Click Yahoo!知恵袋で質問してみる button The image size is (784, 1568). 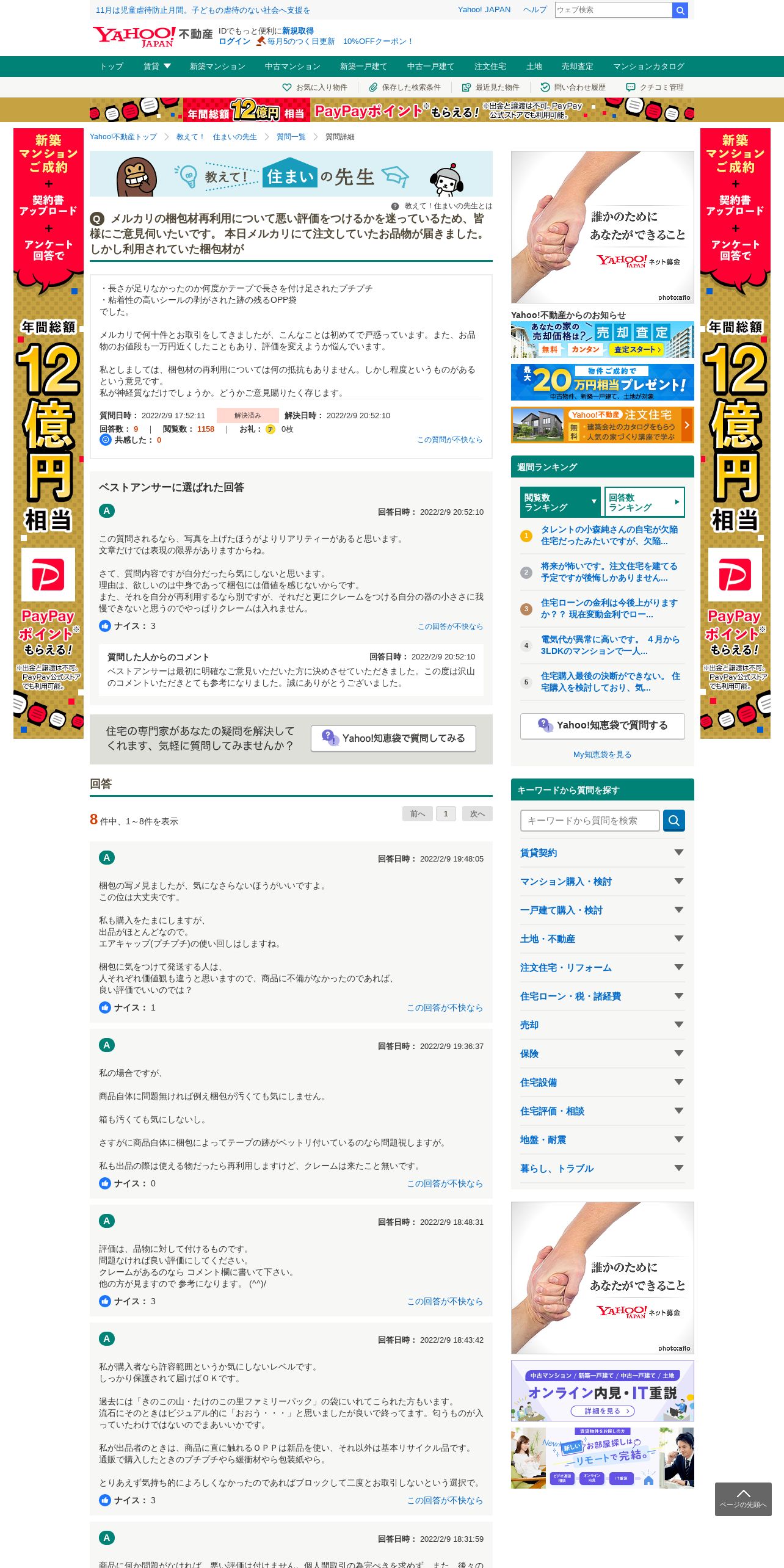pyautogui.click(x=393, y=738)
